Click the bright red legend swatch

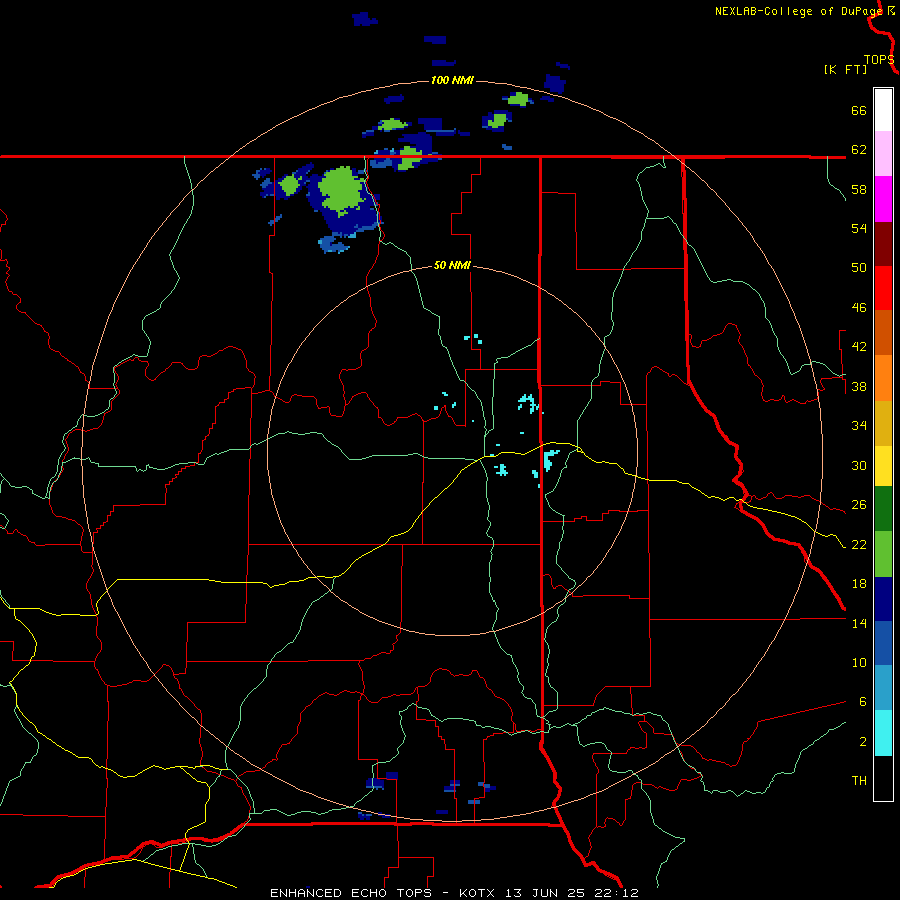tap(883, 288)
